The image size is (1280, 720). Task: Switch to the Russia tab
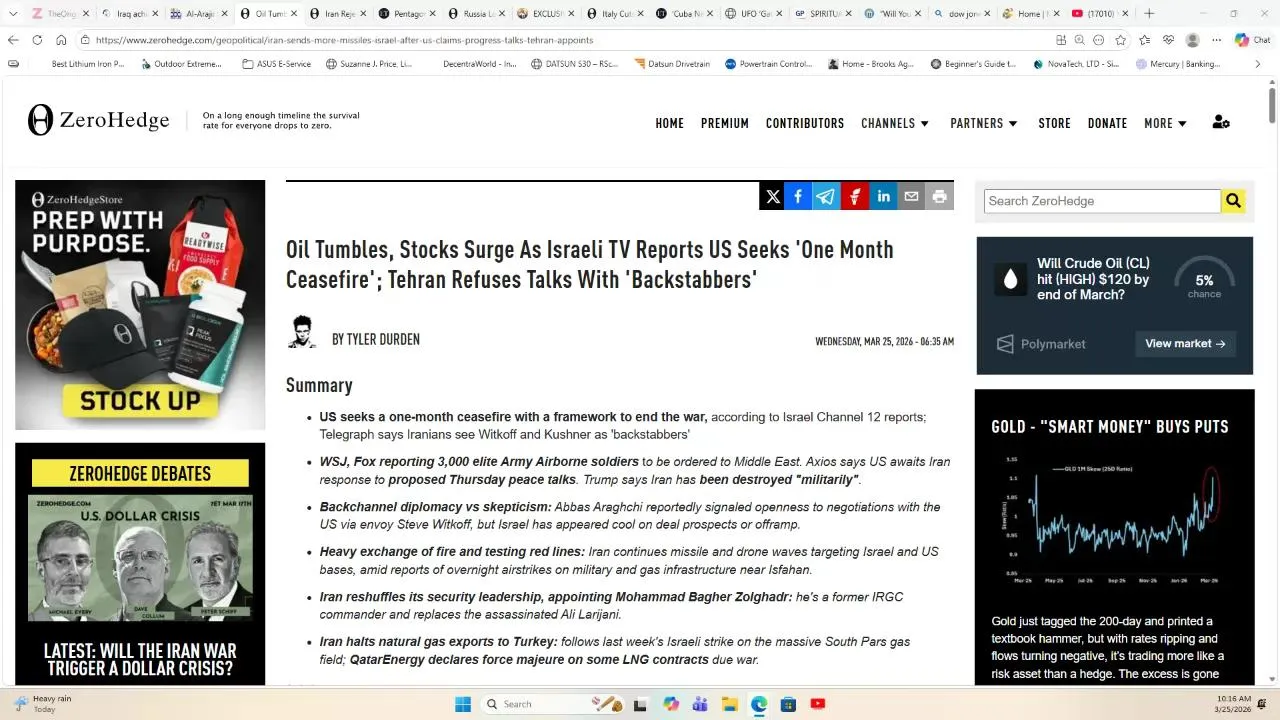478,13
